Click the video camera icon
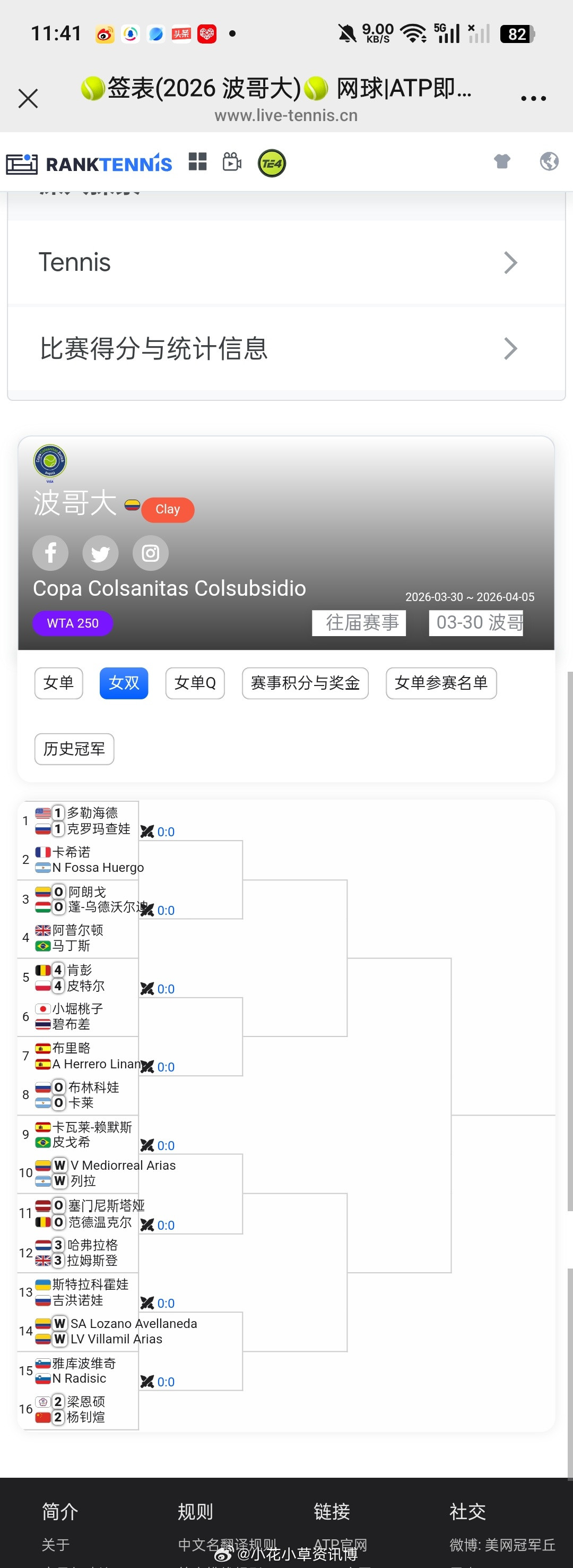This screenshot has width=573, height=1568. coord(232,162)
